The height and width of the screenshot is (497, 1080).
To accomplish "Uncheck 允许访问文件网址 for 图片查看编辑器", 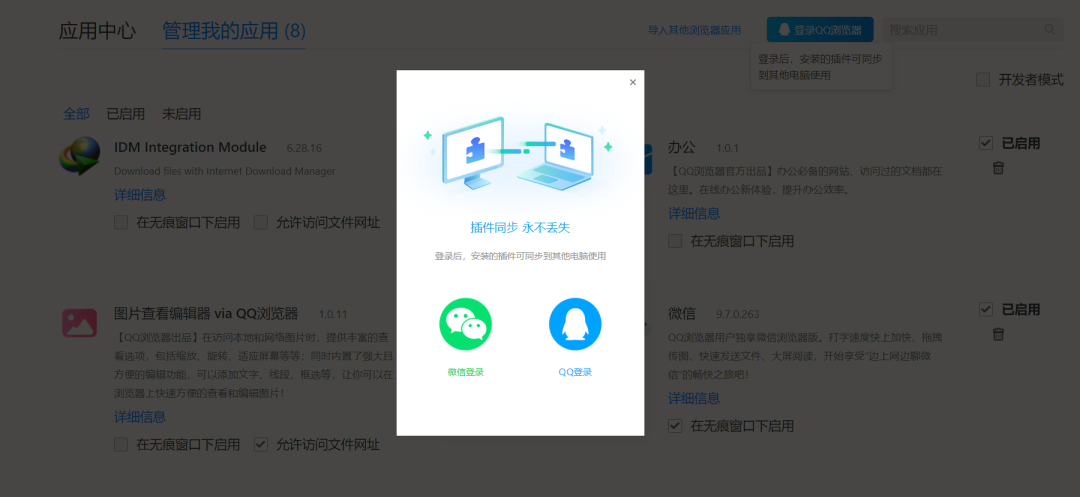I will pos(260,445).
